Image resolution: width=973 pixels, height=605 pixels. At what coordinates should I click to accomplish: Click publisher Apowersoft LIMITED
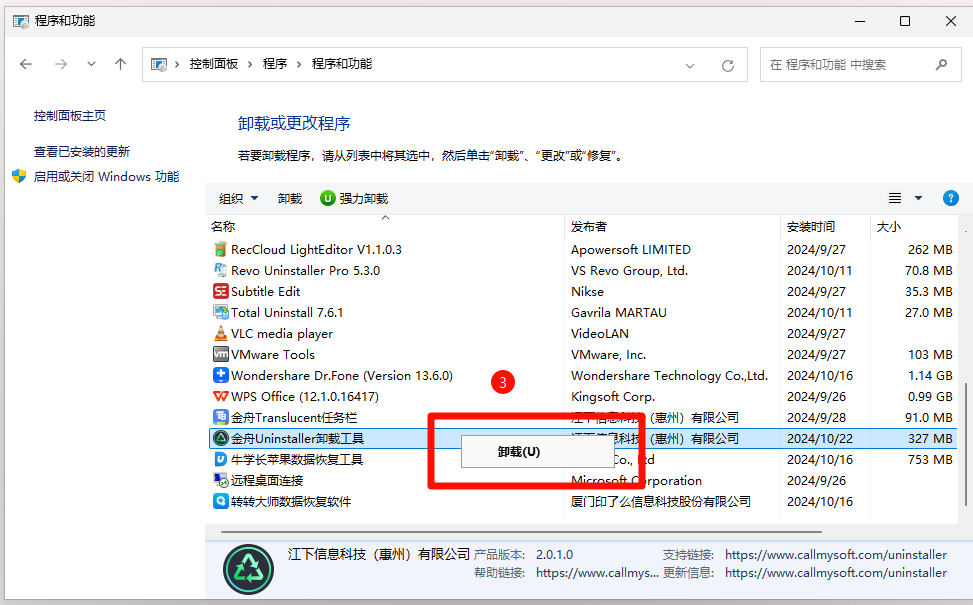coord(630,249)
